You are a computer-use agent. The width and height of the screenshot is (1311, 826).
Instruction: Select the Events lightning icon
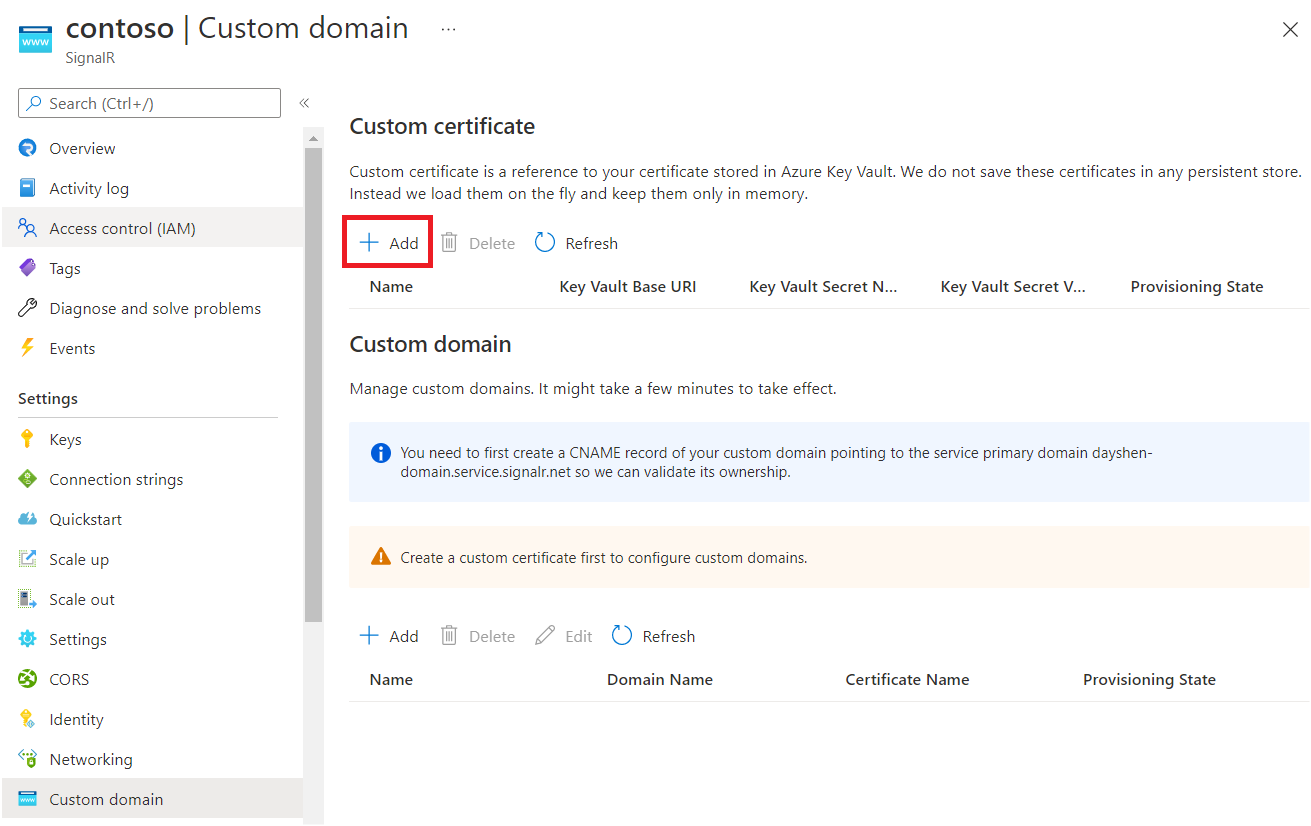tap(27, 347)
